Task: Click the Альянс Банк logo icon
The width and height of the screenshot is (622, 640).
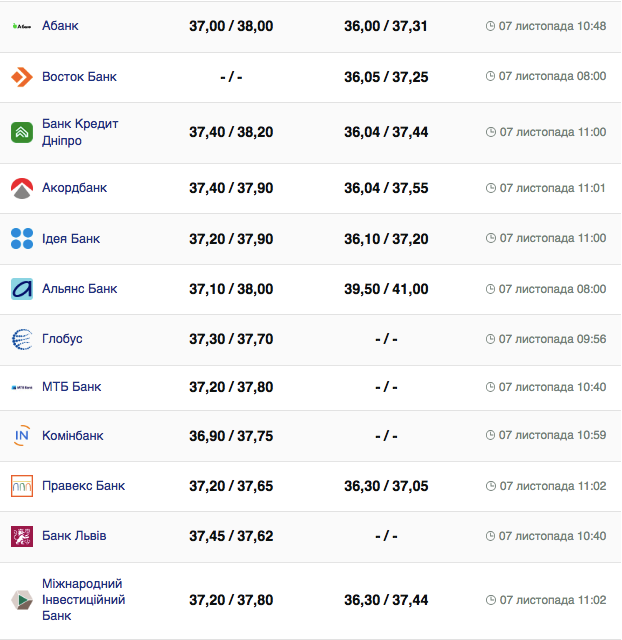Action: click(x=22, y=289)
